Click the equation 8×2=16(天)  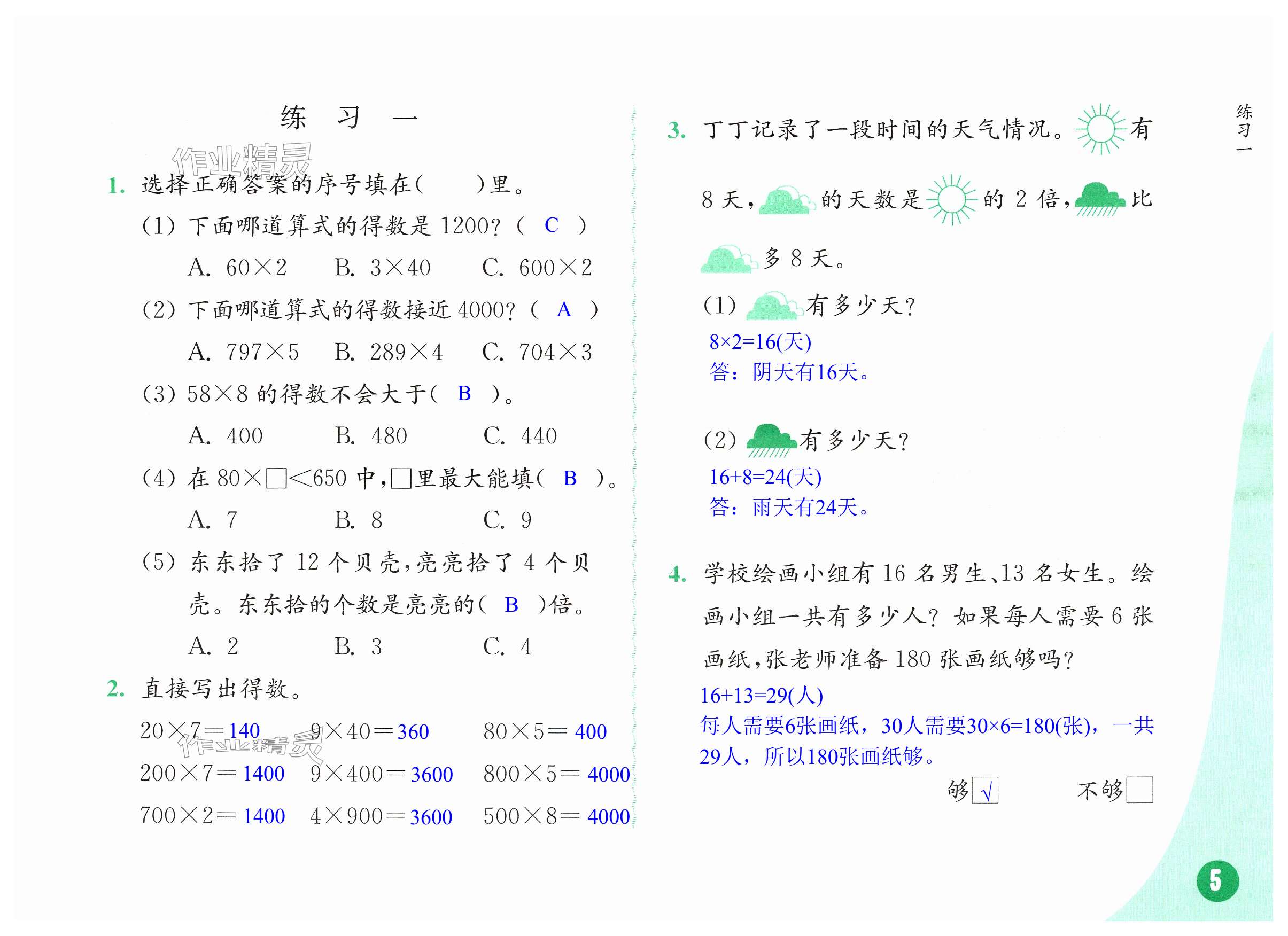pos(761,342)
